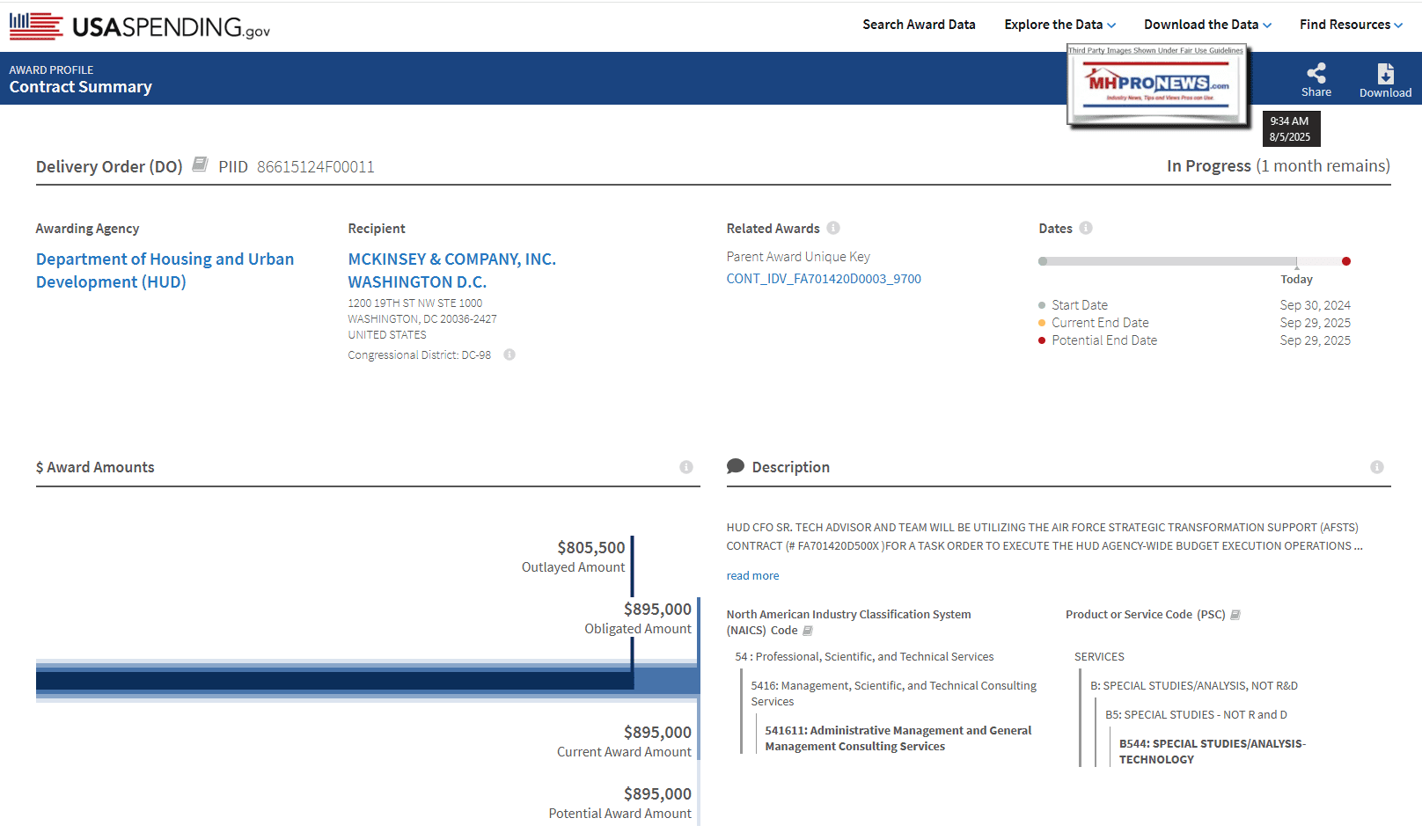Click red Potential End Date dot on timeline
This screenshot has height=840, width=1422.
point(1346,261)
